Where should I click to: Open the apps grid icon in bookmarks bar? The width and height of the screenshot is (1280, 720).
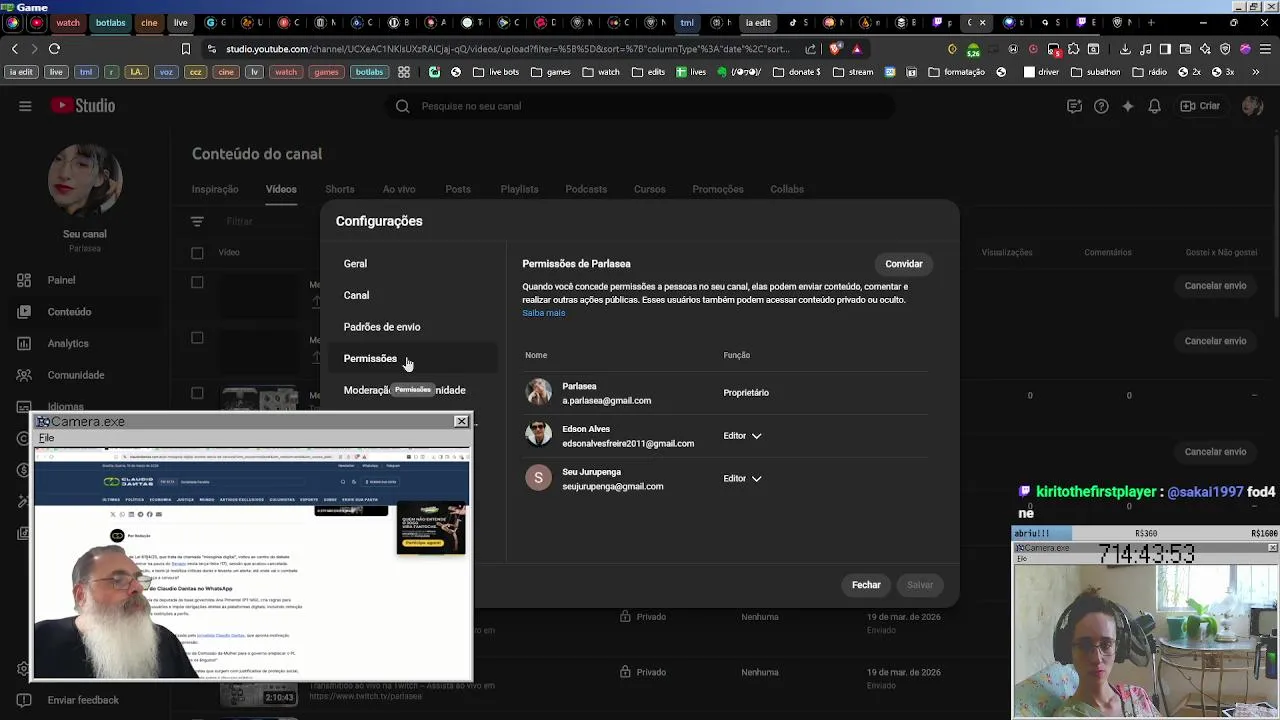point(404,72)
